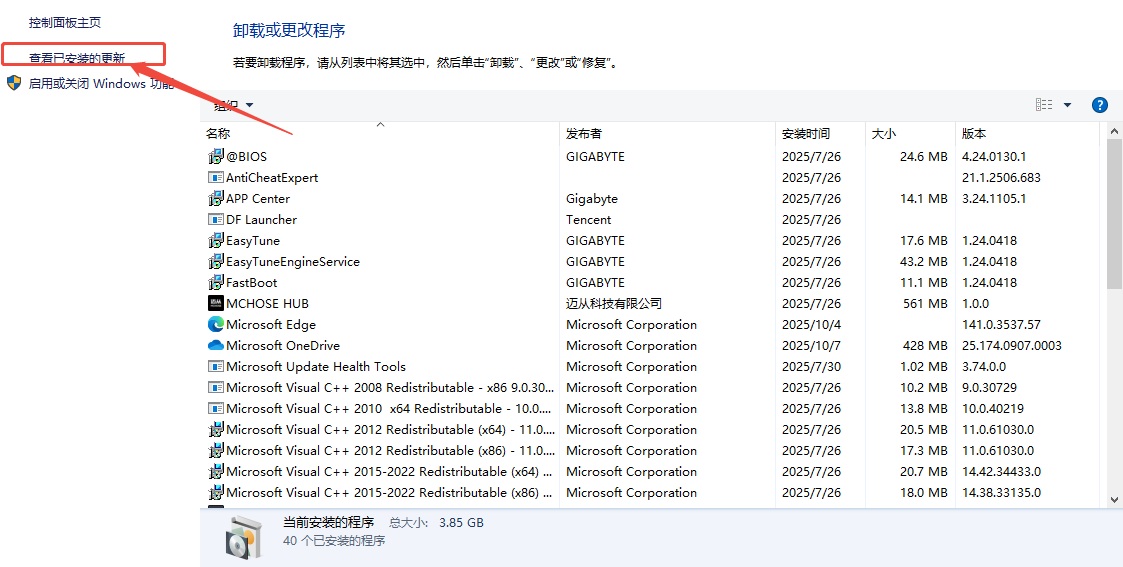Open the 查看已安装的更新 link
Screen dimensions: 1123x567
click(x=77, y=58)
